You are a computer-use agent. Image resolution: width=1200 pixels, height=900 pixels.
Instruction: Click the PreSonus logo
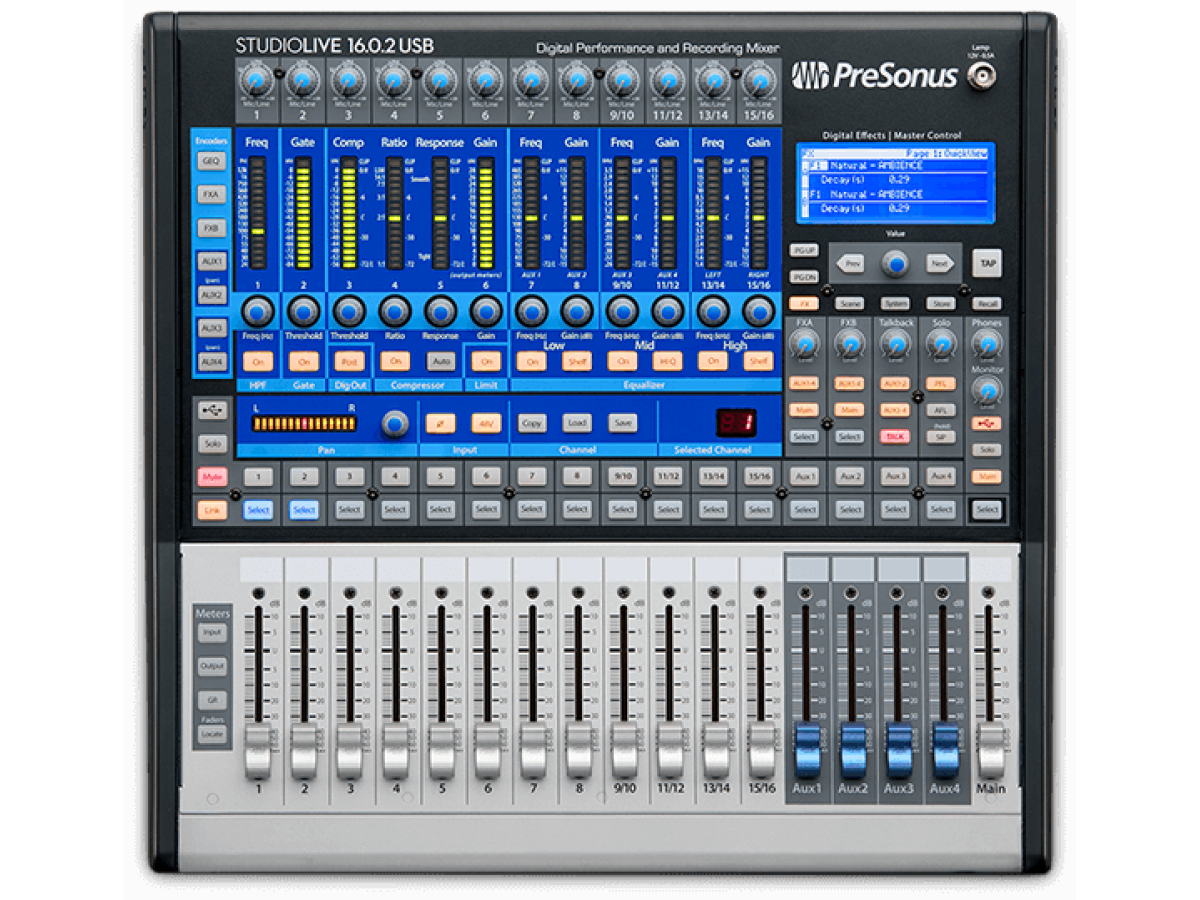point(875,76)
